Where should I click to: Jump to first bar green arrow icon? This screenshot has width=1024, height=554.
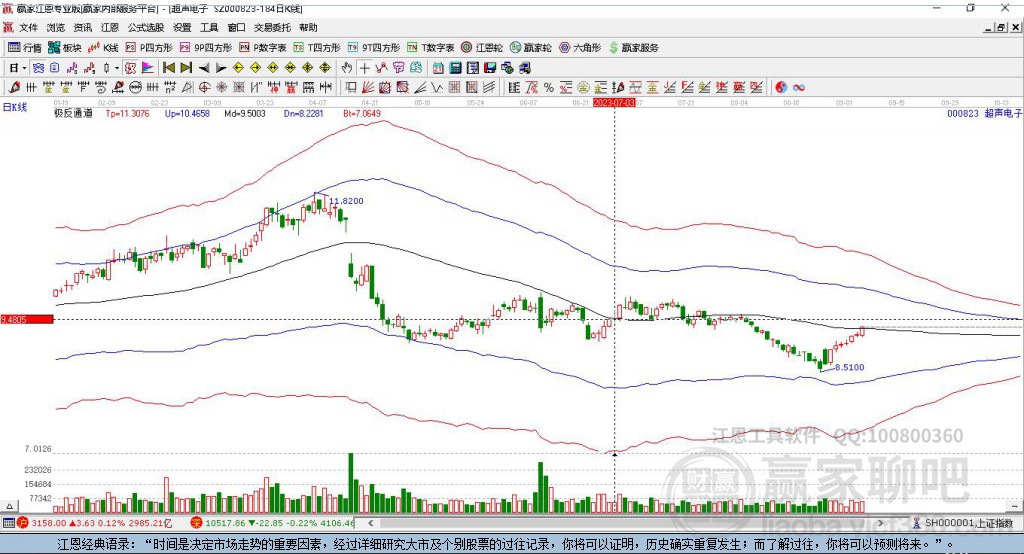[169, 68]
